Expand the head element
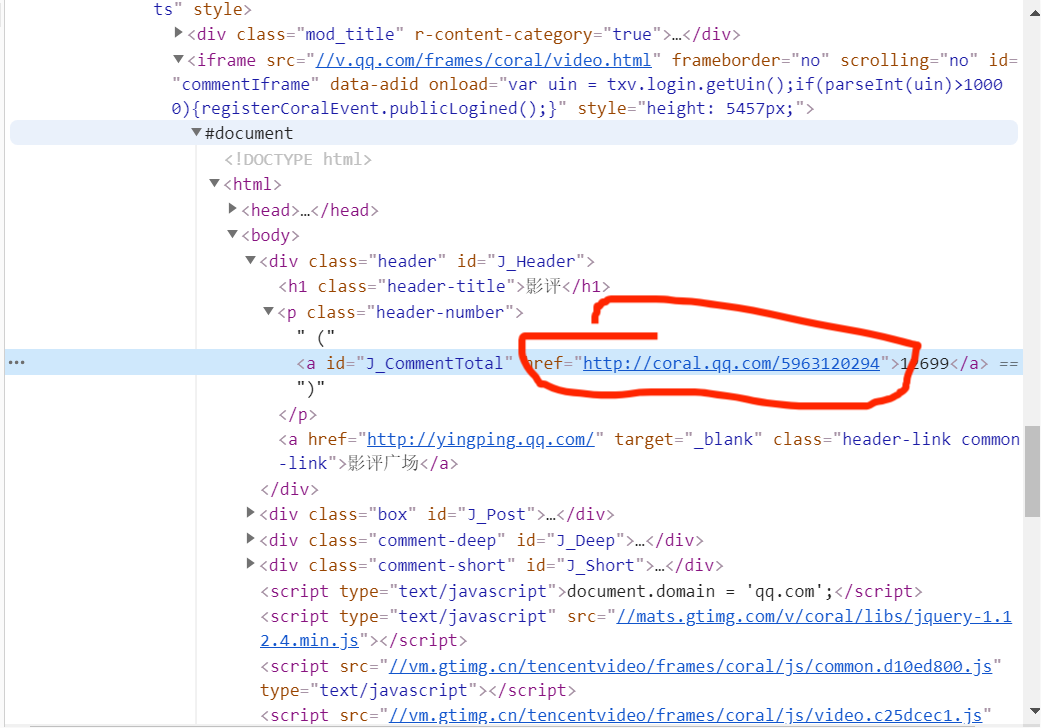Image resolution: width=1041 pixels, height=728 pixels. pos(232,208)
